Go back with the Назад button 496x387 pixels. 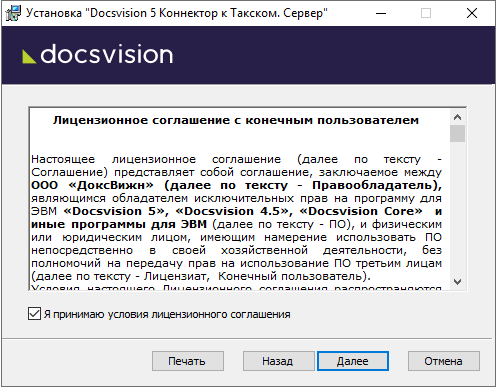coord(278,361)
